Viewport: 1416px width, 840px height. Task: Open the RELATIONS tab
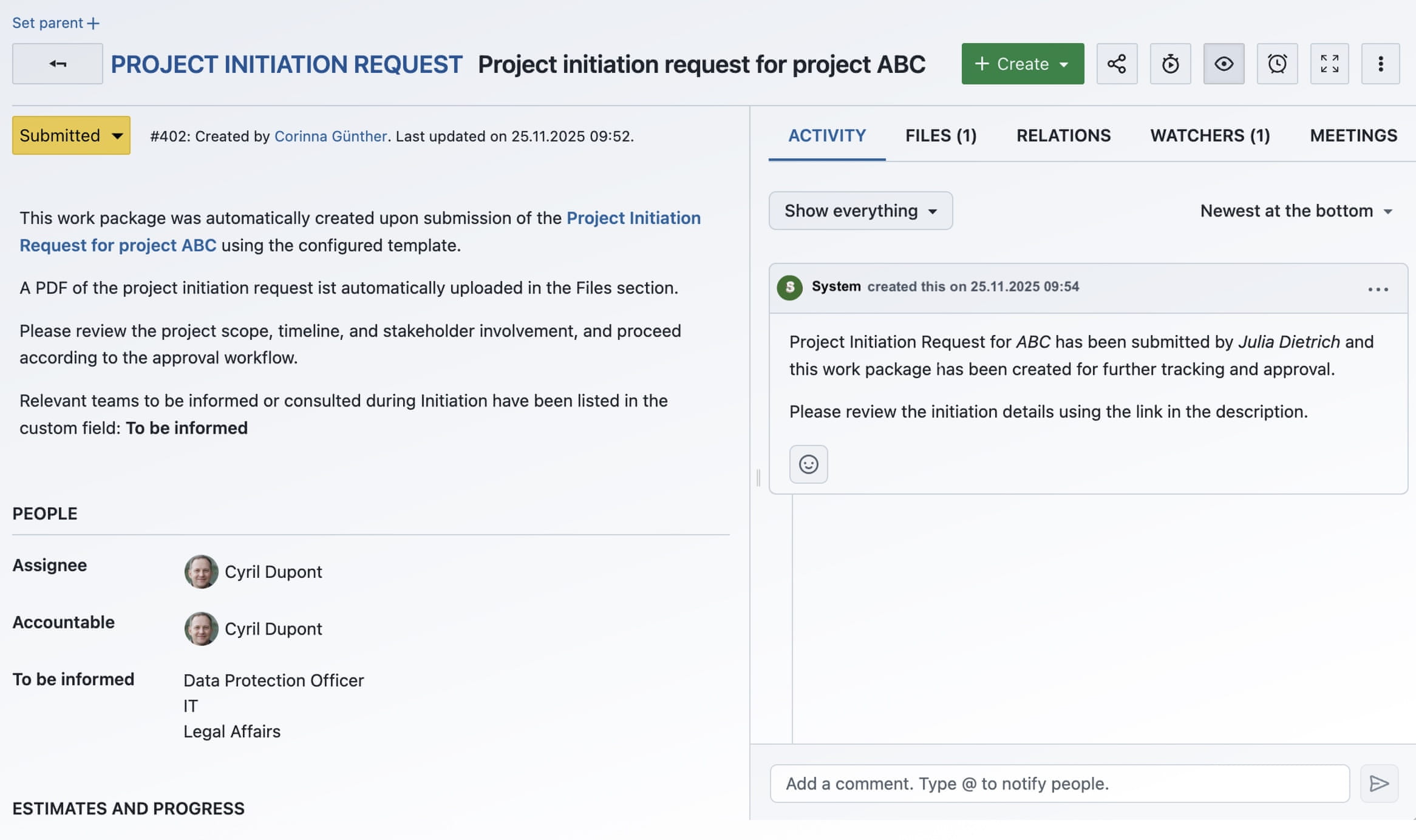[1063, 135]
